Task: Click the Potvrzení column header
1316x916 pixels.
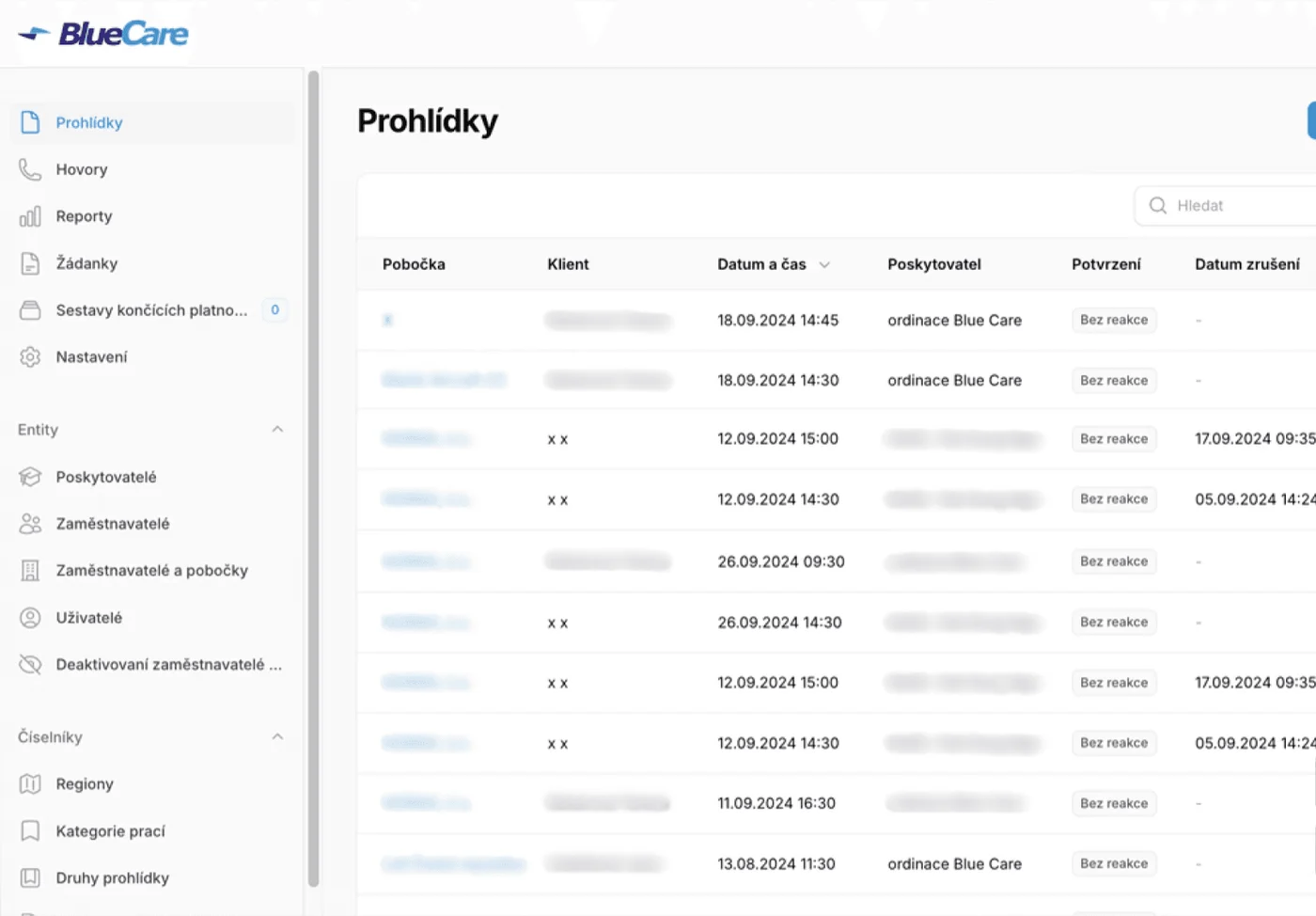Action: point(1106,264)
